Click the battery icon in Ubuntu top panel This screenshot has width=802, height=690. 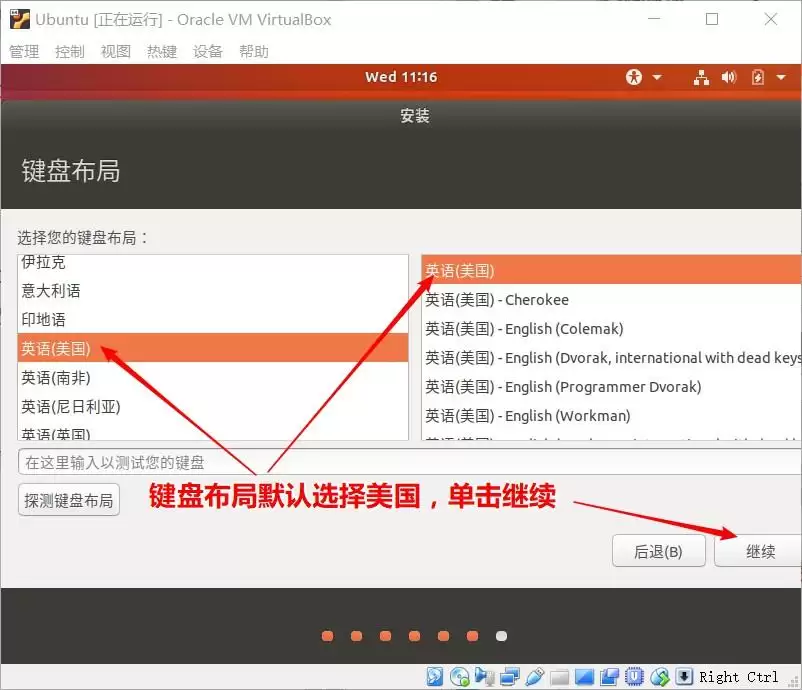[x=757, y=77]
